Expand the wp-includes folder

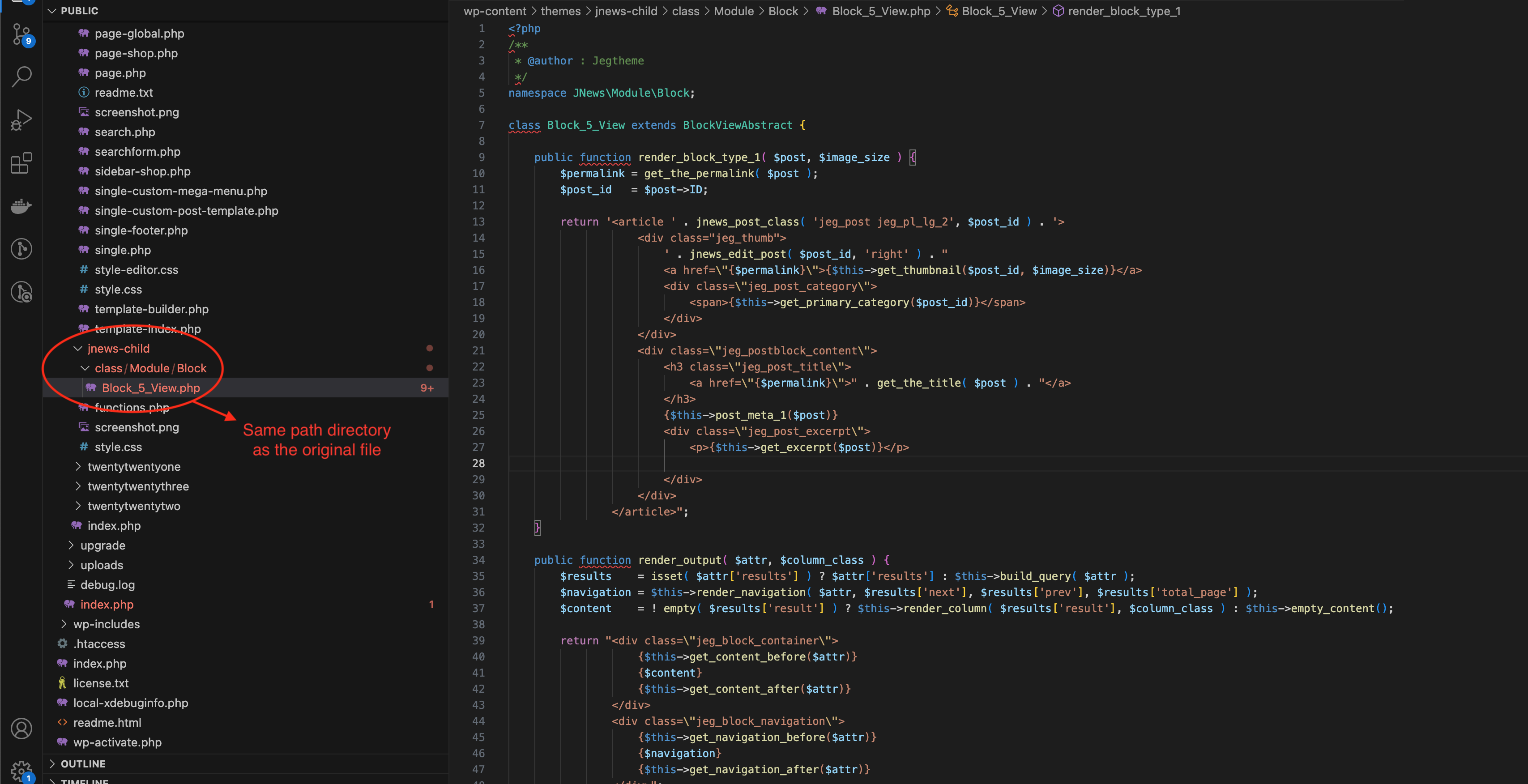click(x=106, y=624)
